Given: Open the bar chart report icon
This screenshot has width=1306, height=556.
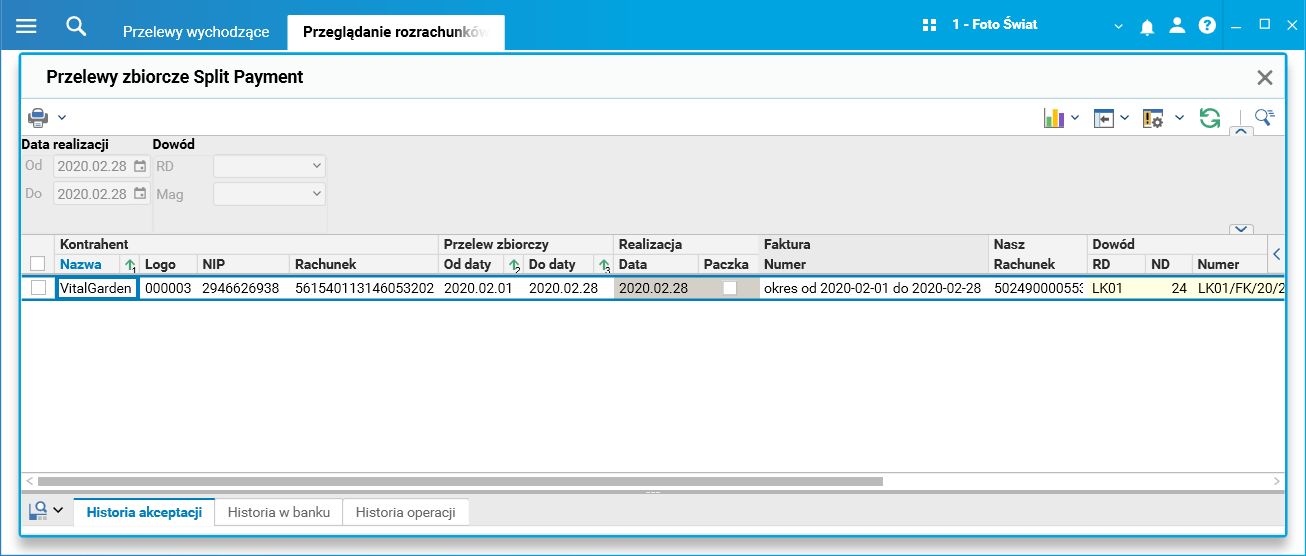Looking at the screenshot, I should (x=1053, y=118).
